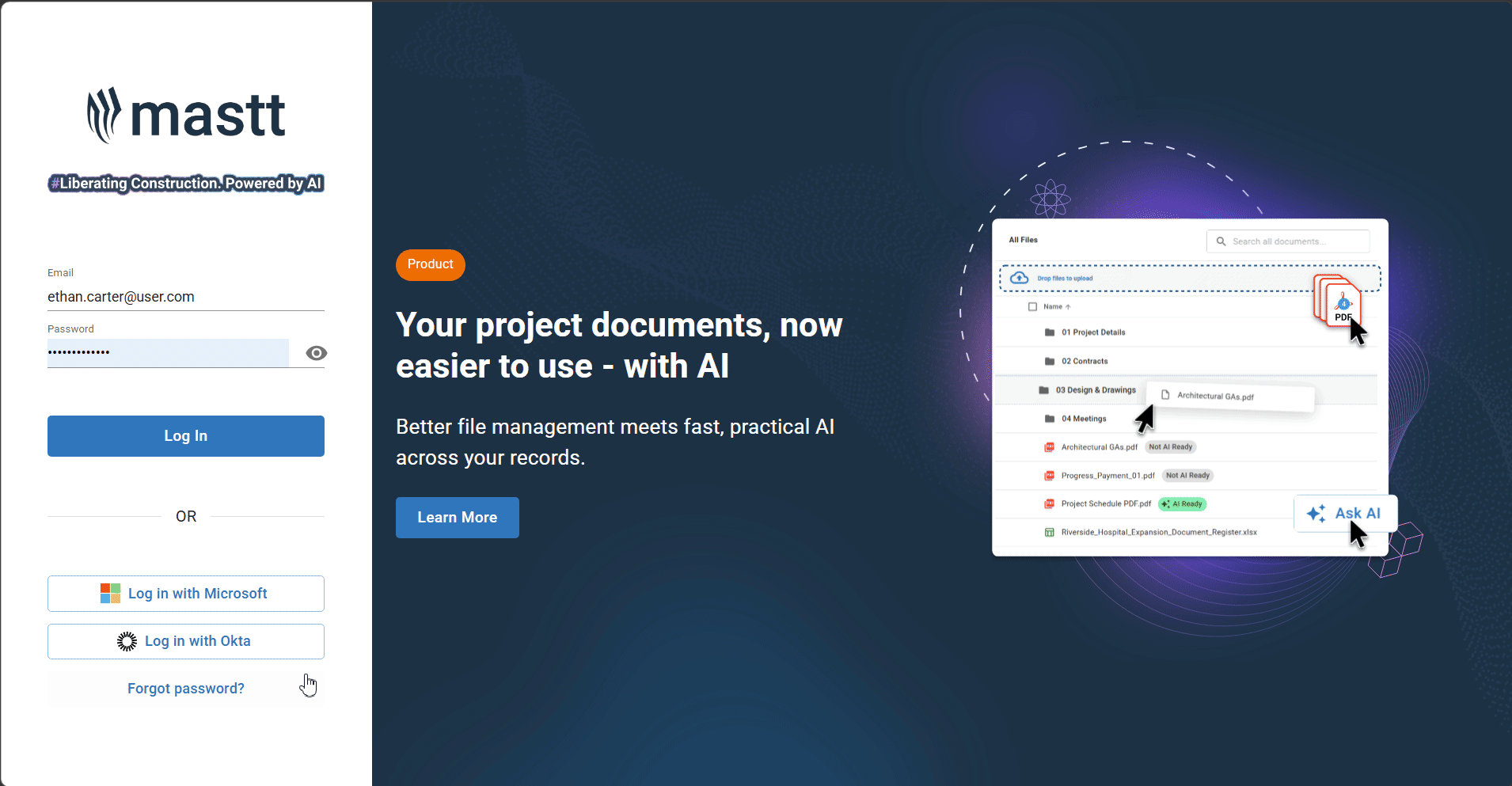Show the hidden password with eye icon
The image size is (1512, 786).
pyautogui.click(x=316, y=353)
